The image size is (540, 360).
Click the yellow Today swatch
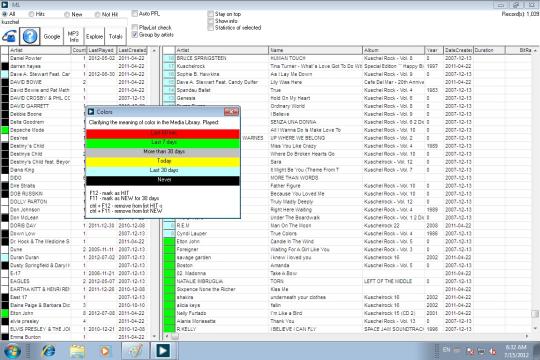pyautogui.click(x=163, y=161)
